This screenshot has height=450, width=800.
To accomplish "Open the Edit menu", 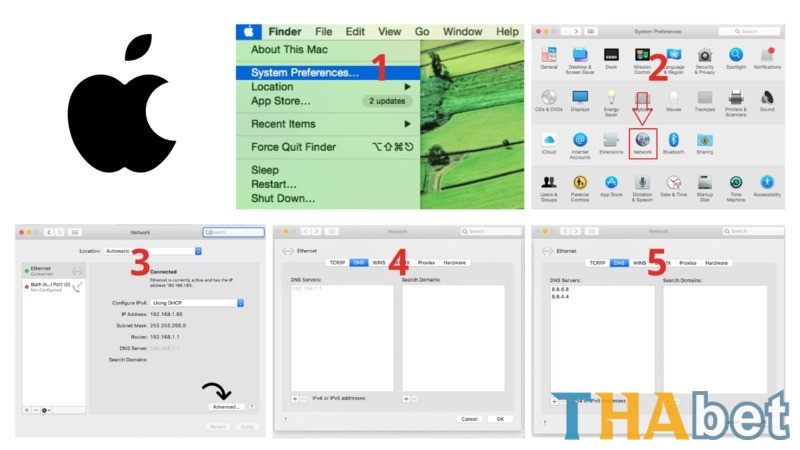I will click(x=355, y=32).
